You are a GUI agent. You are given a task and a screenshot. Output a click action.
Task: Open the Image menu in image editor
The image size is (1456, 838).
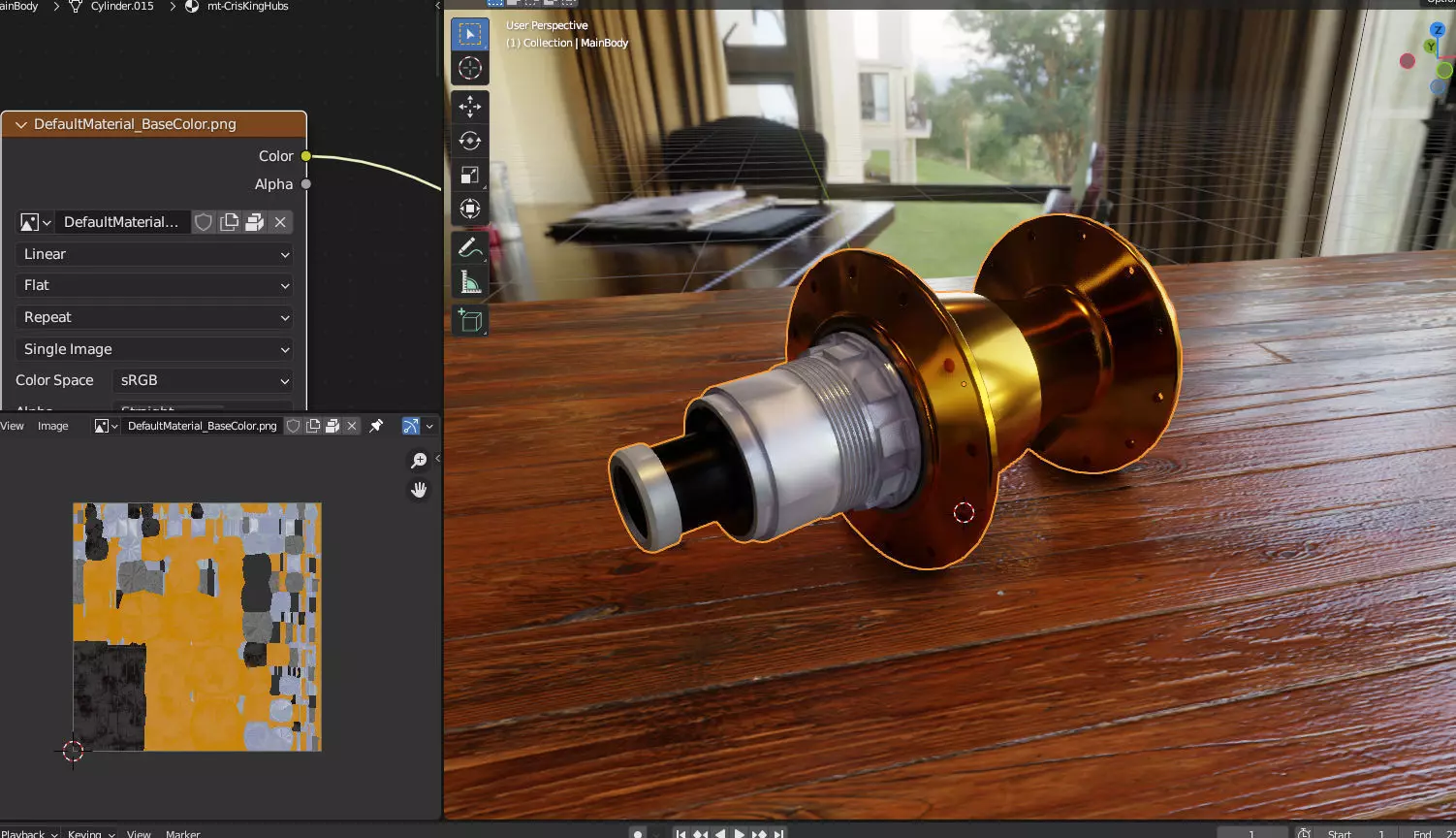(x=53, y=426)
